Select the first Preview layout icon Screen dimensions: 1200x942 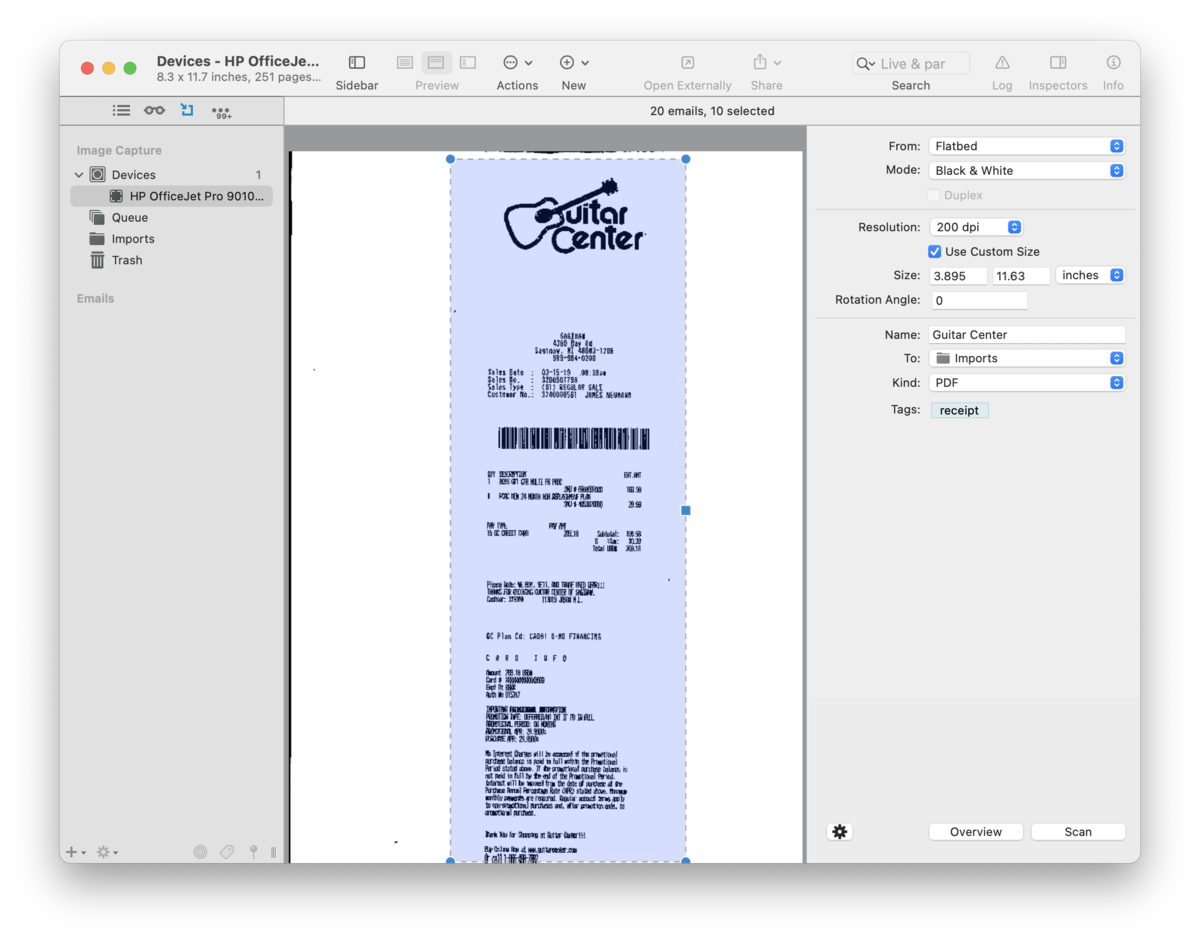405,63
